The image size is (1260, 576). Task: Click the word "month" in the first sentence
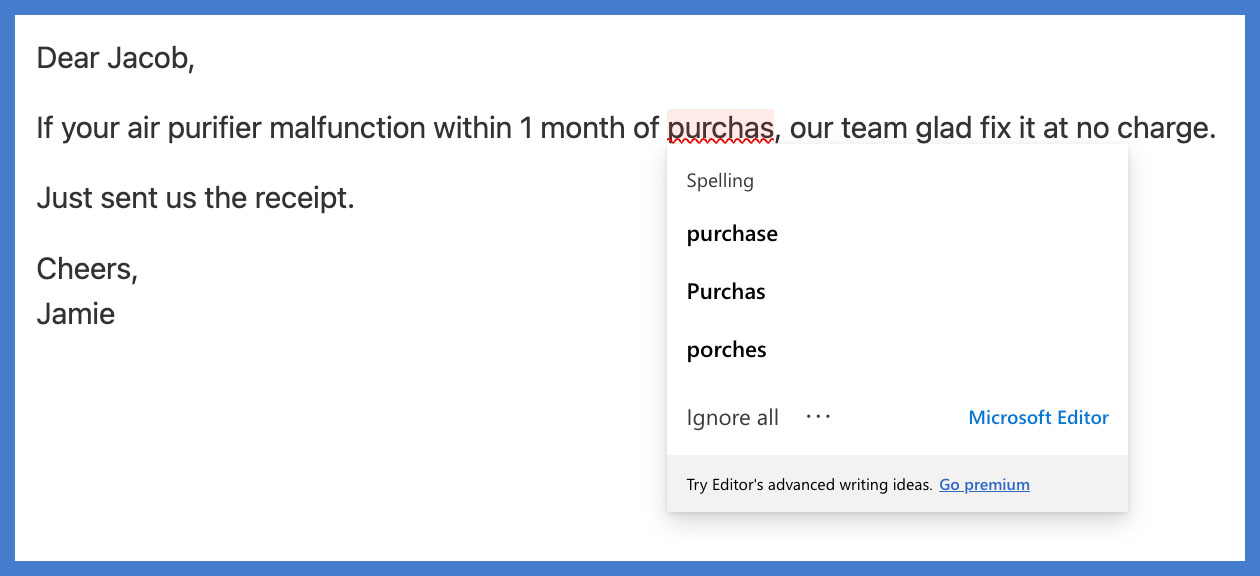click(585, 128)
